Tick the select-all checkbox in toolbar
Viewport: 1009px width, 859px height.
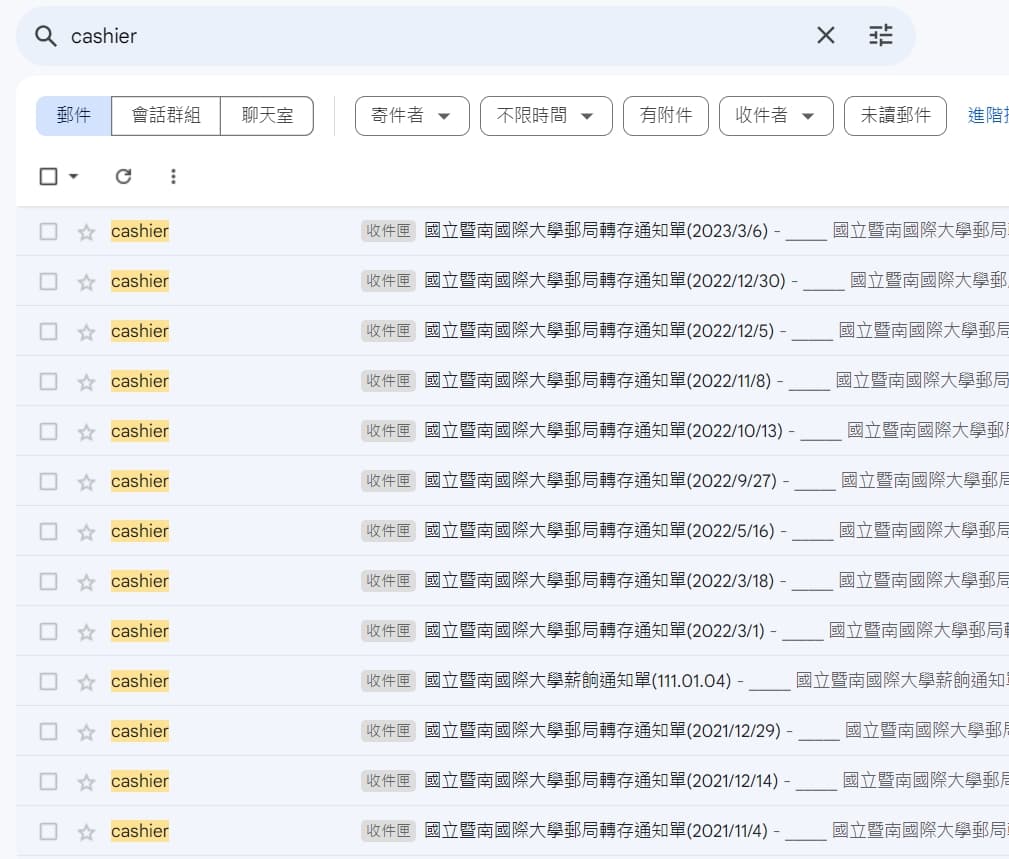(x=48, y=176)
